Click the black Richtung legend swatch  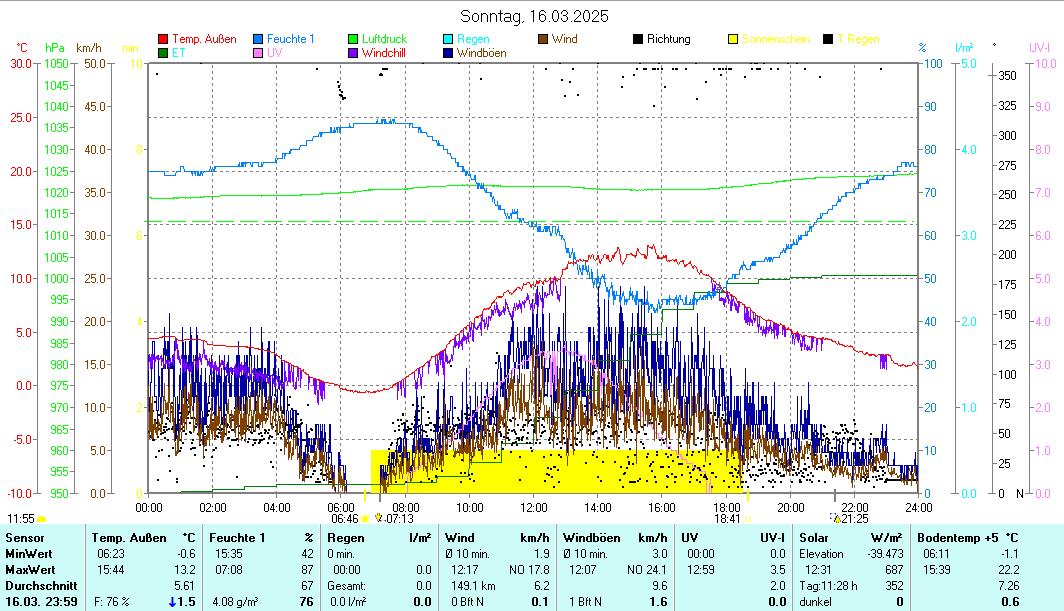(638, 39)
